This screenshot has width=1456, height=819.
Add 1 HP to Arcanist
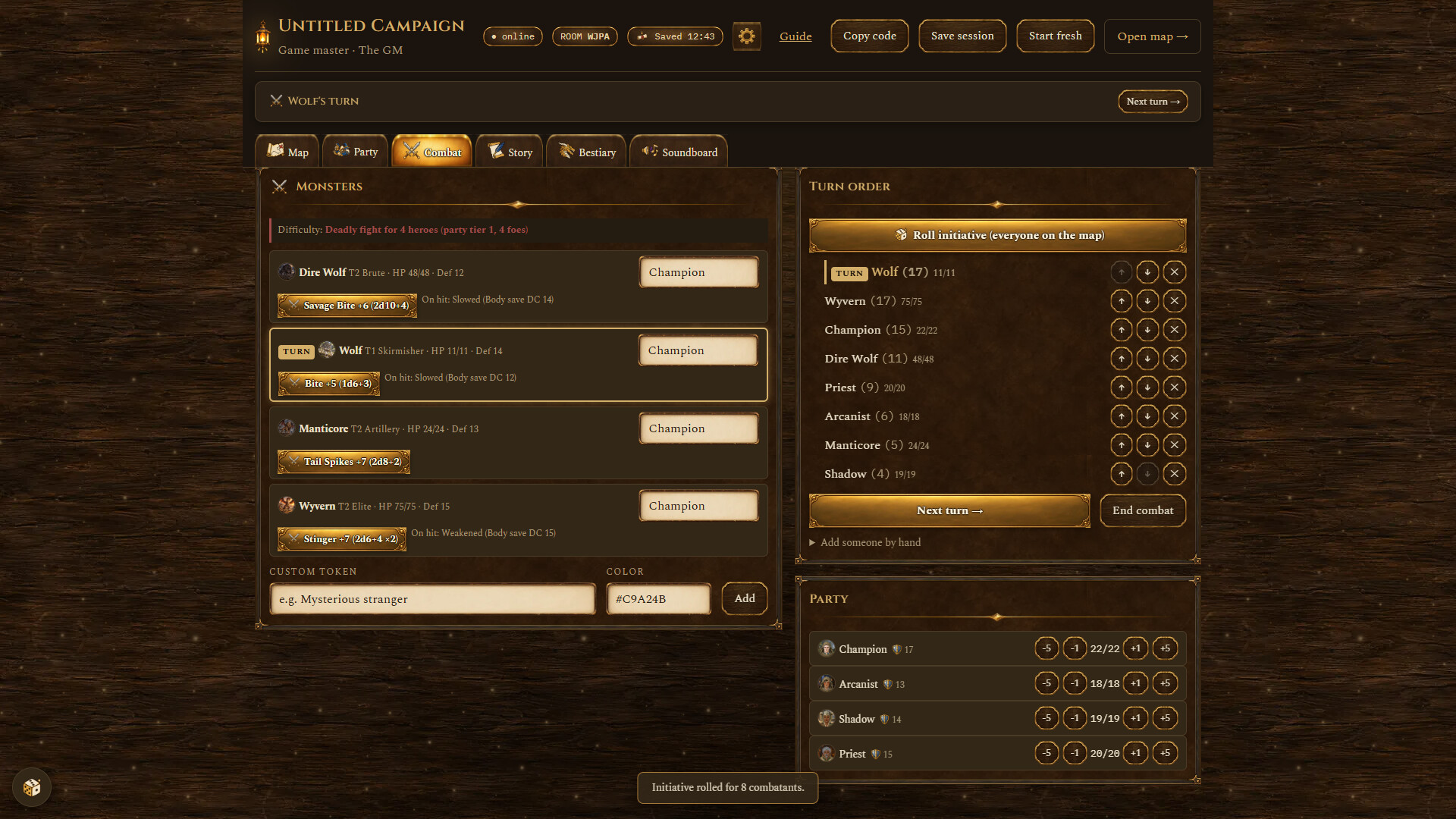pyautogui.click(x=1135, y=683)
